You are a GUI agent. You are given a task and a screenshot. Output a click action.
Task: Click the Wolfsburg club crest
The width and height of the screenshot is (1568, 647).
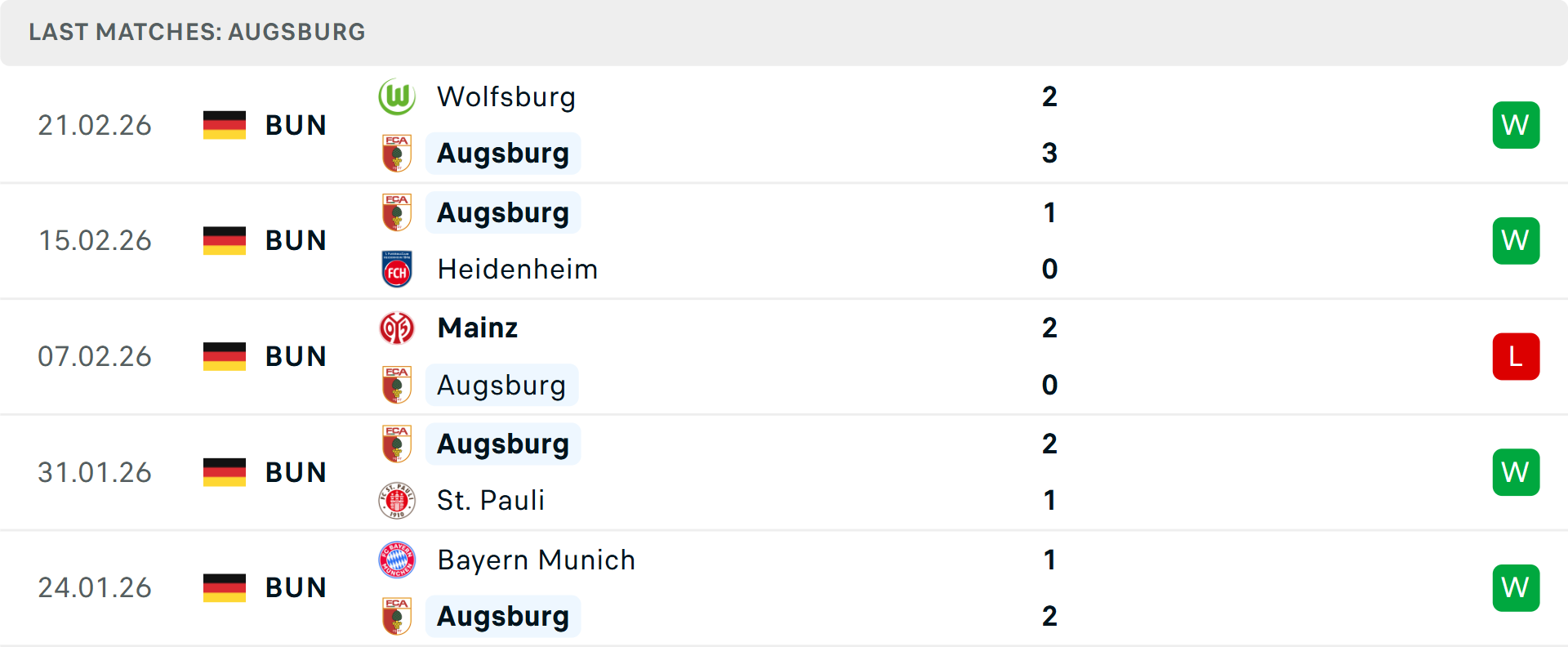point(397,96)
